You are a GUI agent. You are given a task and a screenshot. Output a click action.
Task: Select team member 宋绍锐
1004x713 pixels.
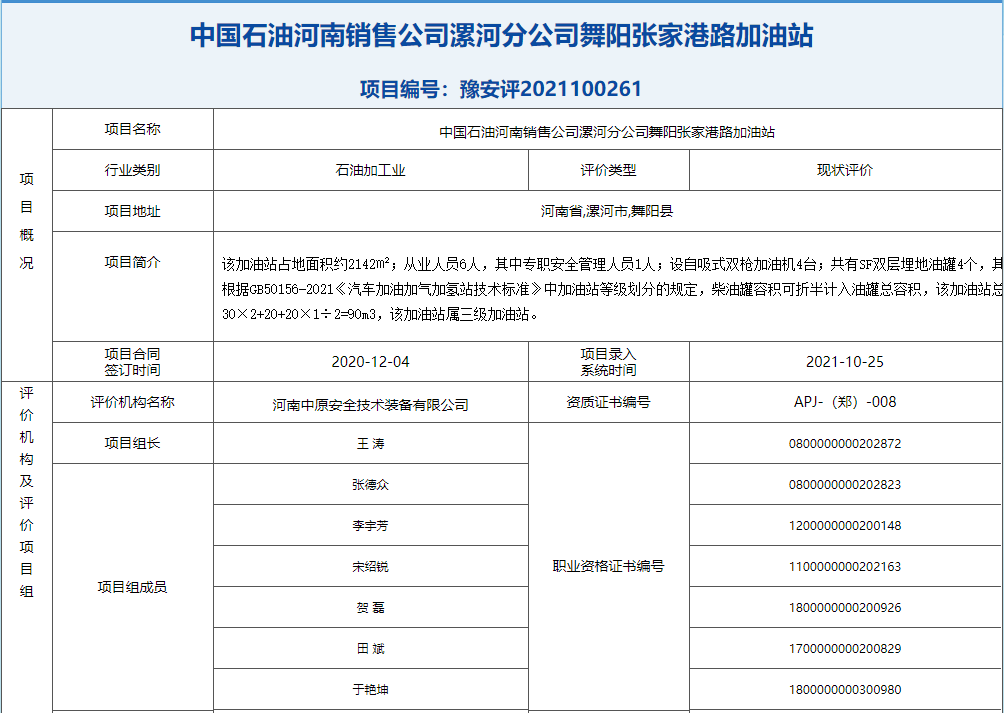click(371, 567)
